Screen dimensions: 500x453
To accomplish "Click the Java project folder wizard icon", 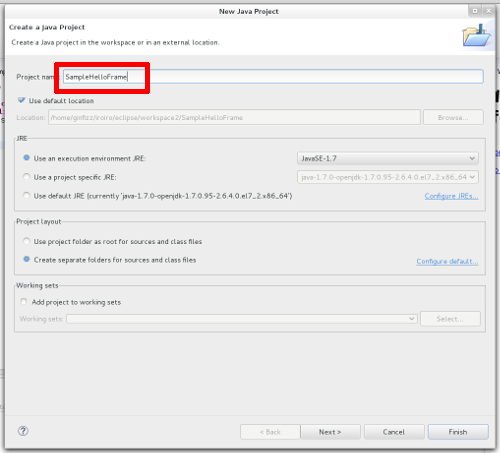I will pos(476,35).
